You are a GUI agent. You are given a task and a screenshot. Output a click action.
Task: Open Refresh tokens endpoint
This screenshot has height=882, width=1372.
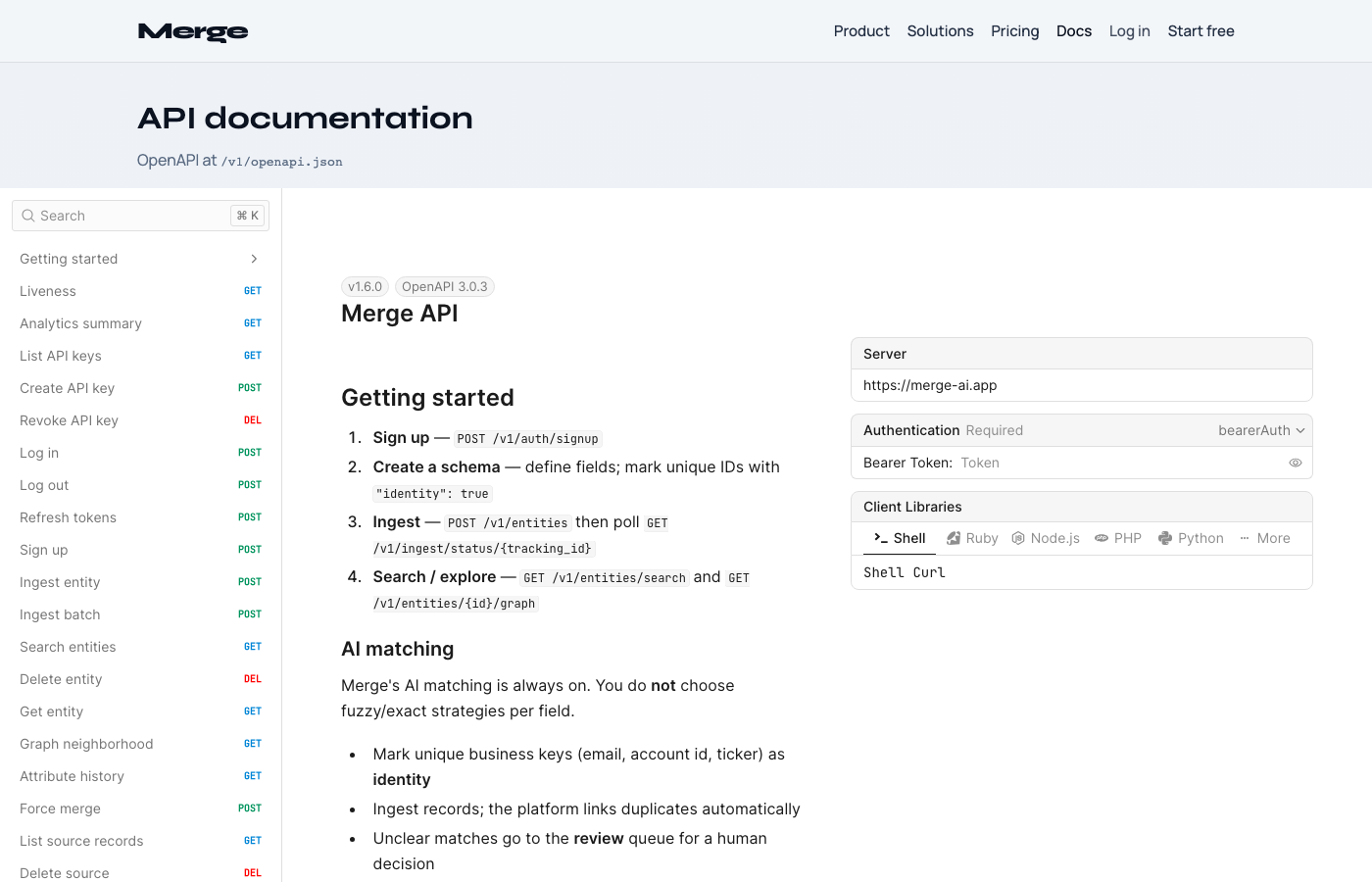pos(140,517)
